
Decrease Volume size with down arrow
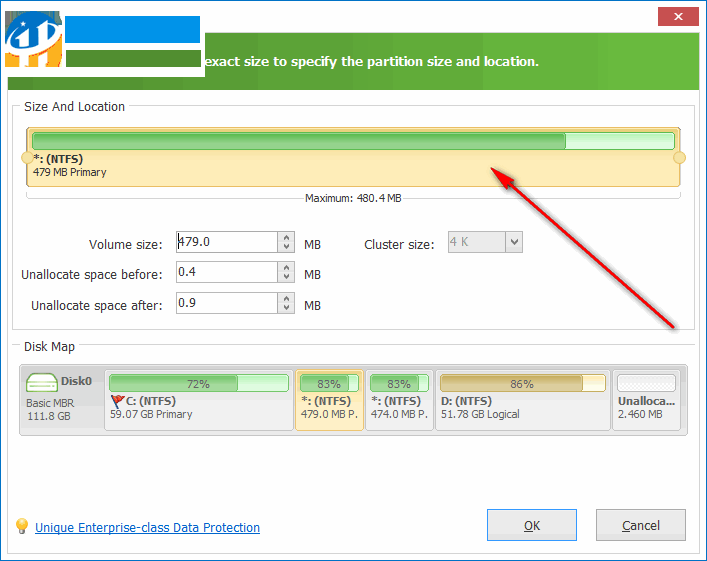(x=286, y=247)
